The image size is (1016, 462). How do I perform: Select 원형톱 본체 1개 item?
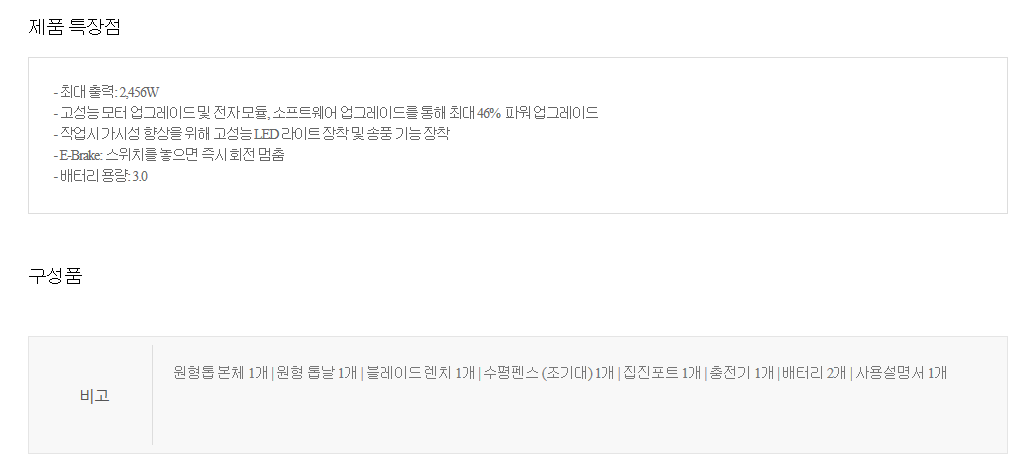[220, 373]
